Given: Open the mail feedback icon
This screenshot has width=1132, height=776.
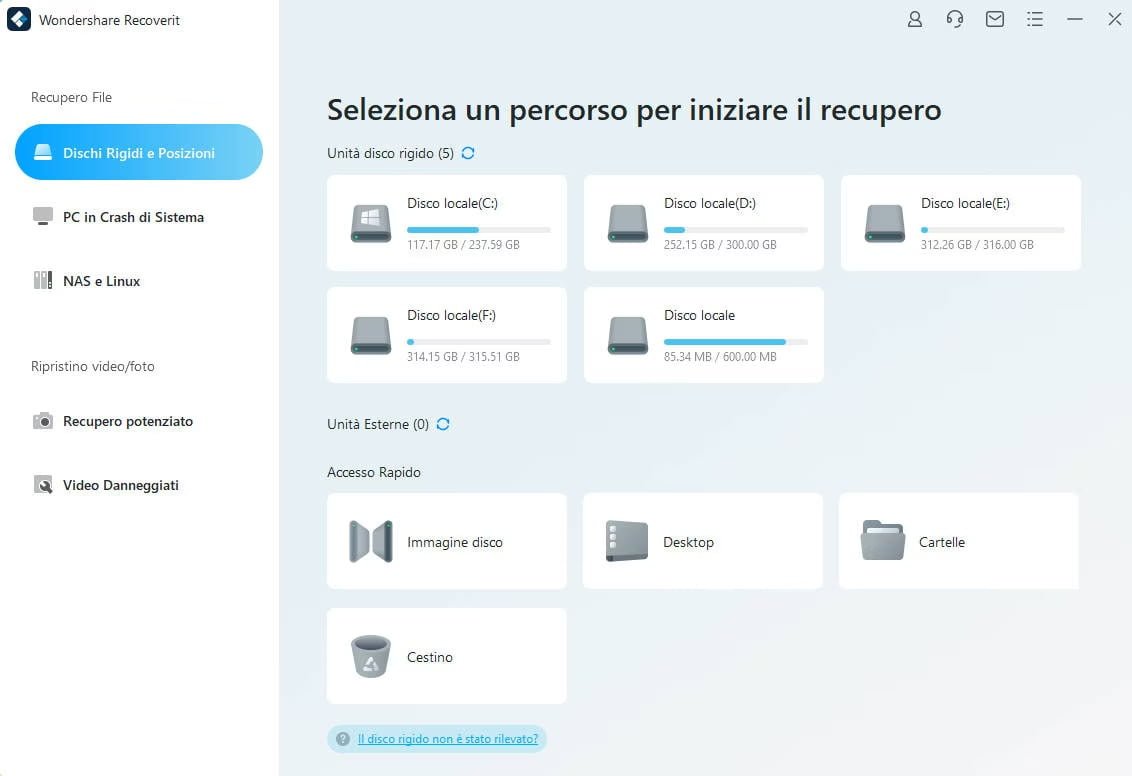Looking at the screenshot, I should click(x=994, y=19).
